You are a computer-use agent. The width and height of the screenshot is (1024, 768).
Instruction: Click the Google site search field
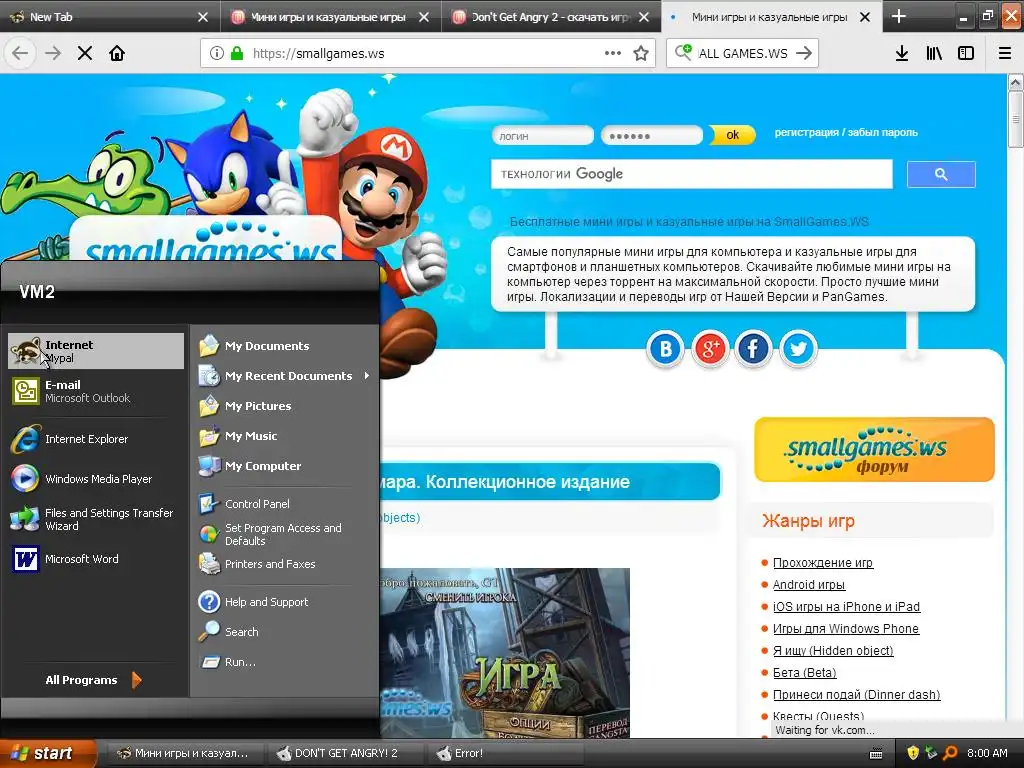[692, 174]
